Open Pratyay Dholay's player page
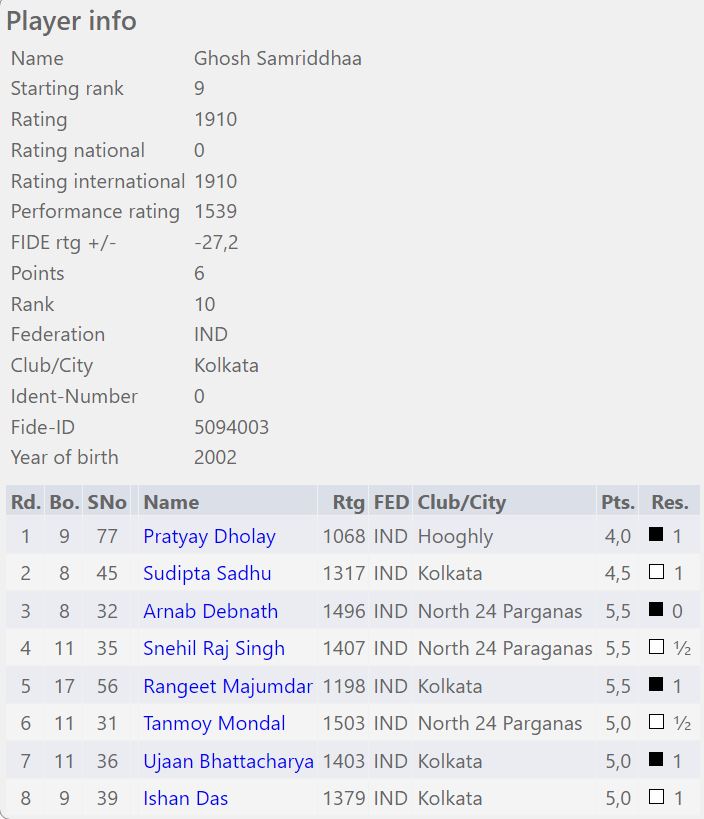 tap(209, 536)
